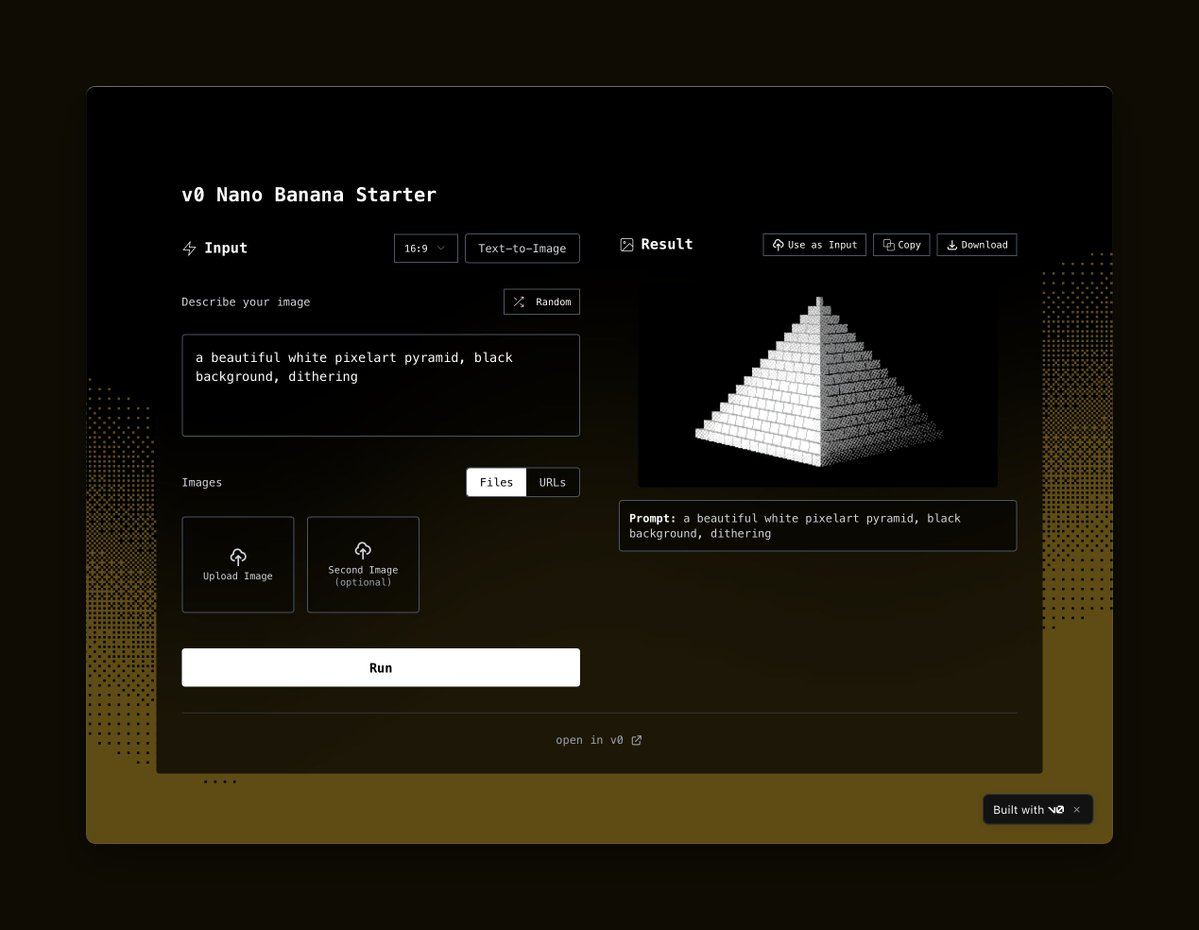
Task: Click the upload icon in Second Image (optional) box
Action: point(362,550)
